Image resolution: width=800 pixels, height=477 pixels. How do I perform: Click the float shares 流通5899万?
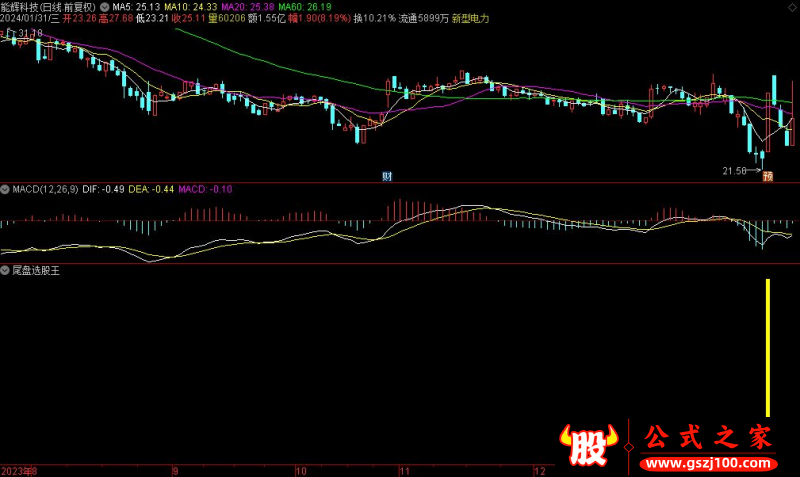pyautogui.click(x=423, y=18)
